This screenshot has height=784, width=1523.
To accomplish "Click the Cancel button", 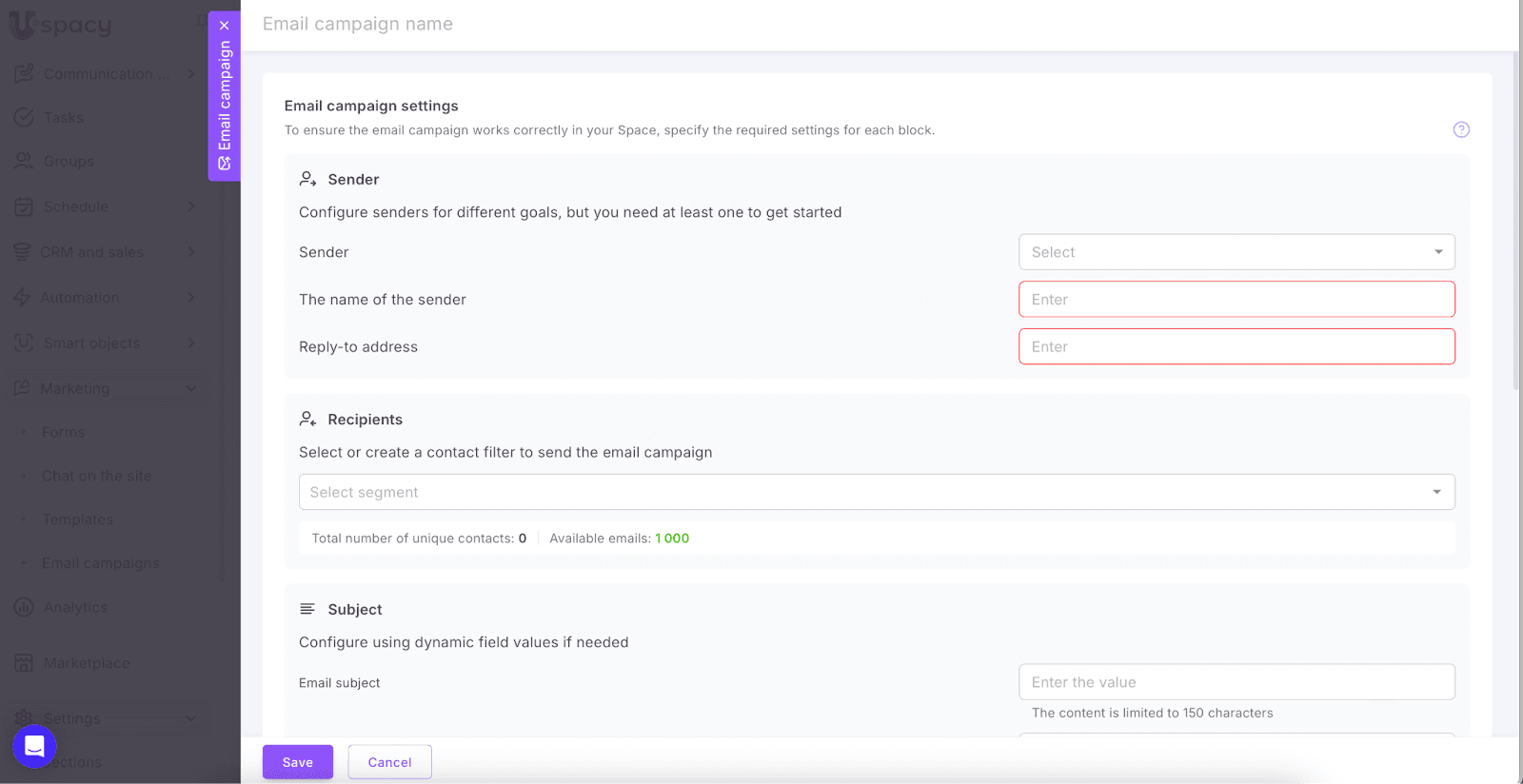I will coord(389,762).
